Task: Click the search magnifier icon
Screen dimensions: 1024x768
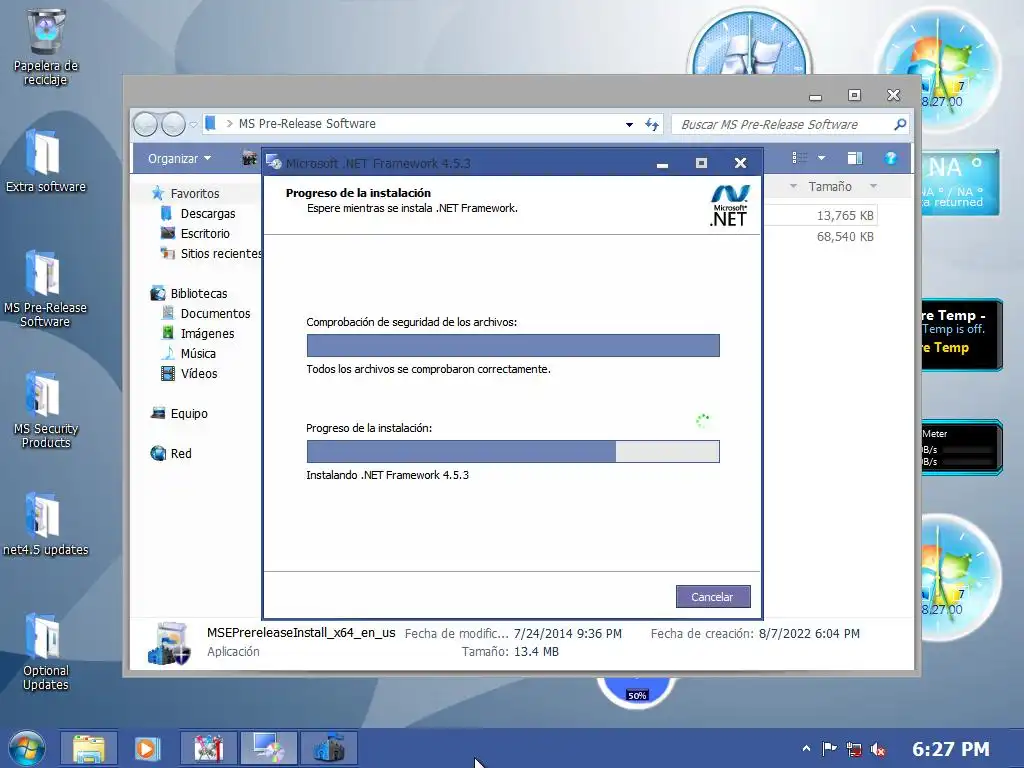Action: [900, 124]
